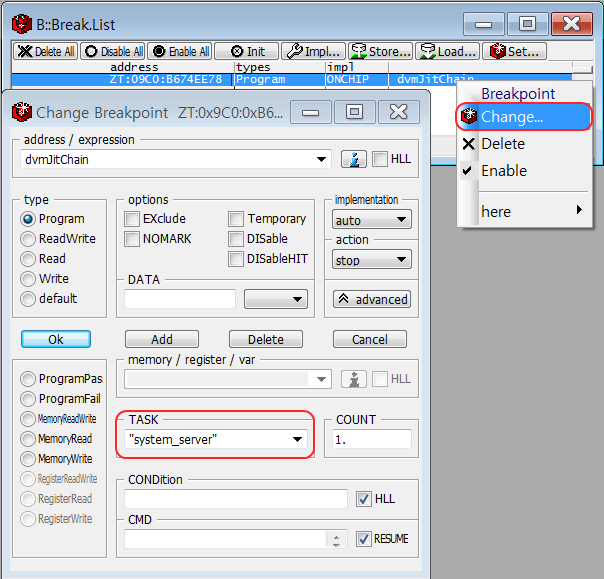Uncheck the RESUME checkbox
The width and height of the screenshot is (604, 579).
pyautogui.click(x=364, y=539)
